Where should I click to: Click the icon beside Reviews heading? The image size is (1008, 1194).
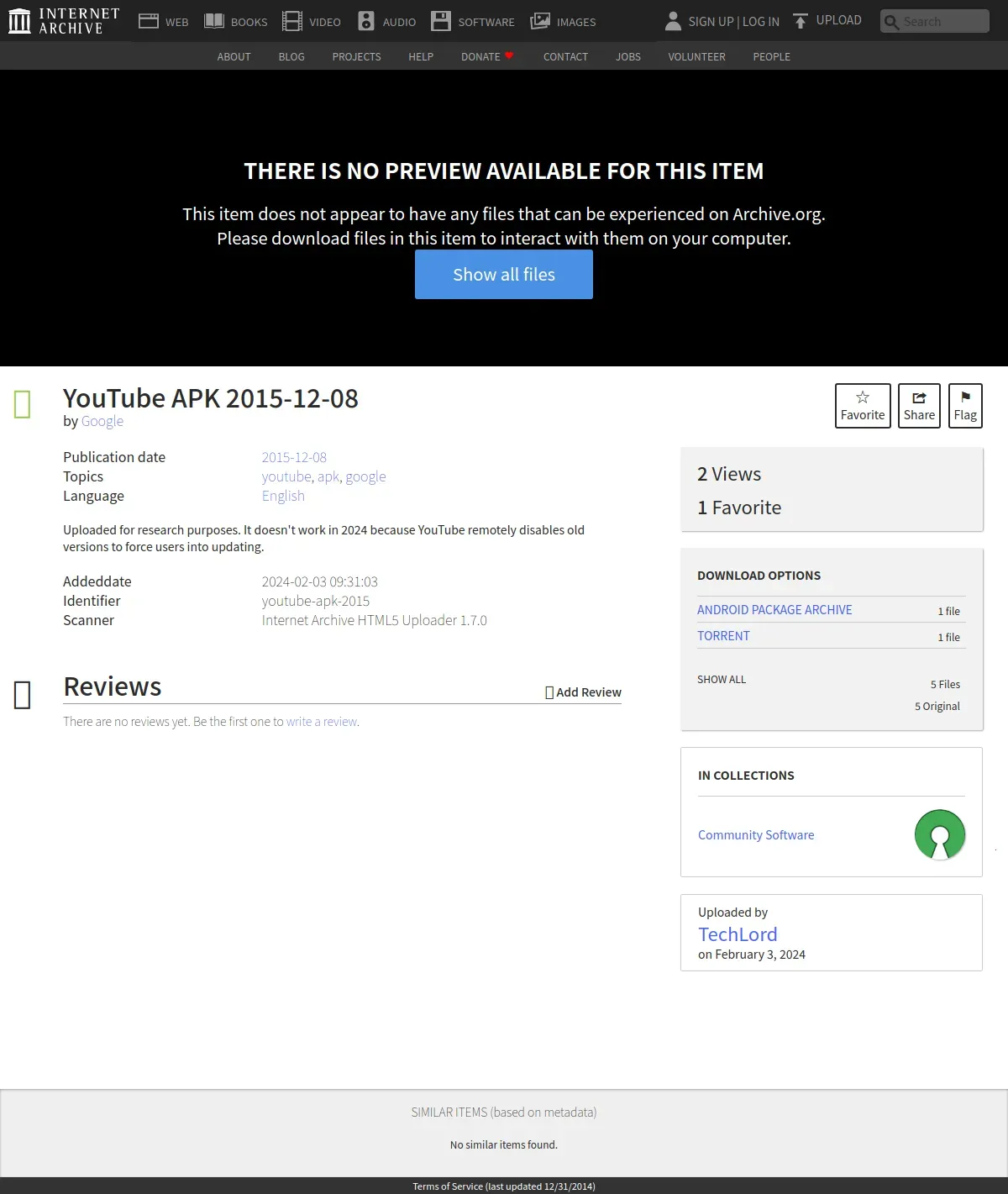[23, 695]
